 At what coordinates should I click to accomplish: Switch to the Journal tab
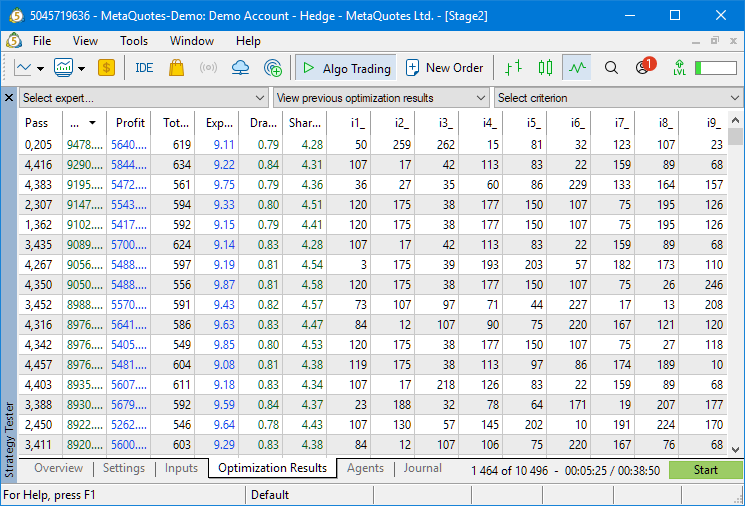click(x=423, y=468)
